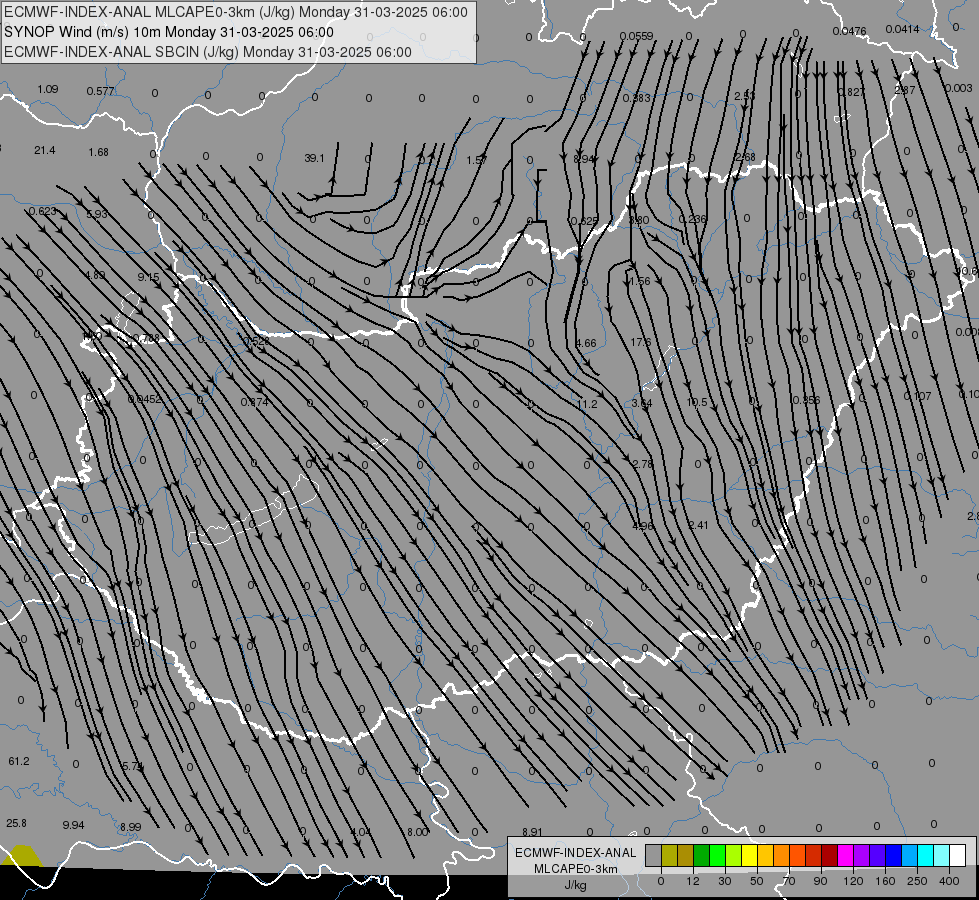Click the MLCAPE0-3km header line
The image size is (979, 900).
tap(236, 12)
